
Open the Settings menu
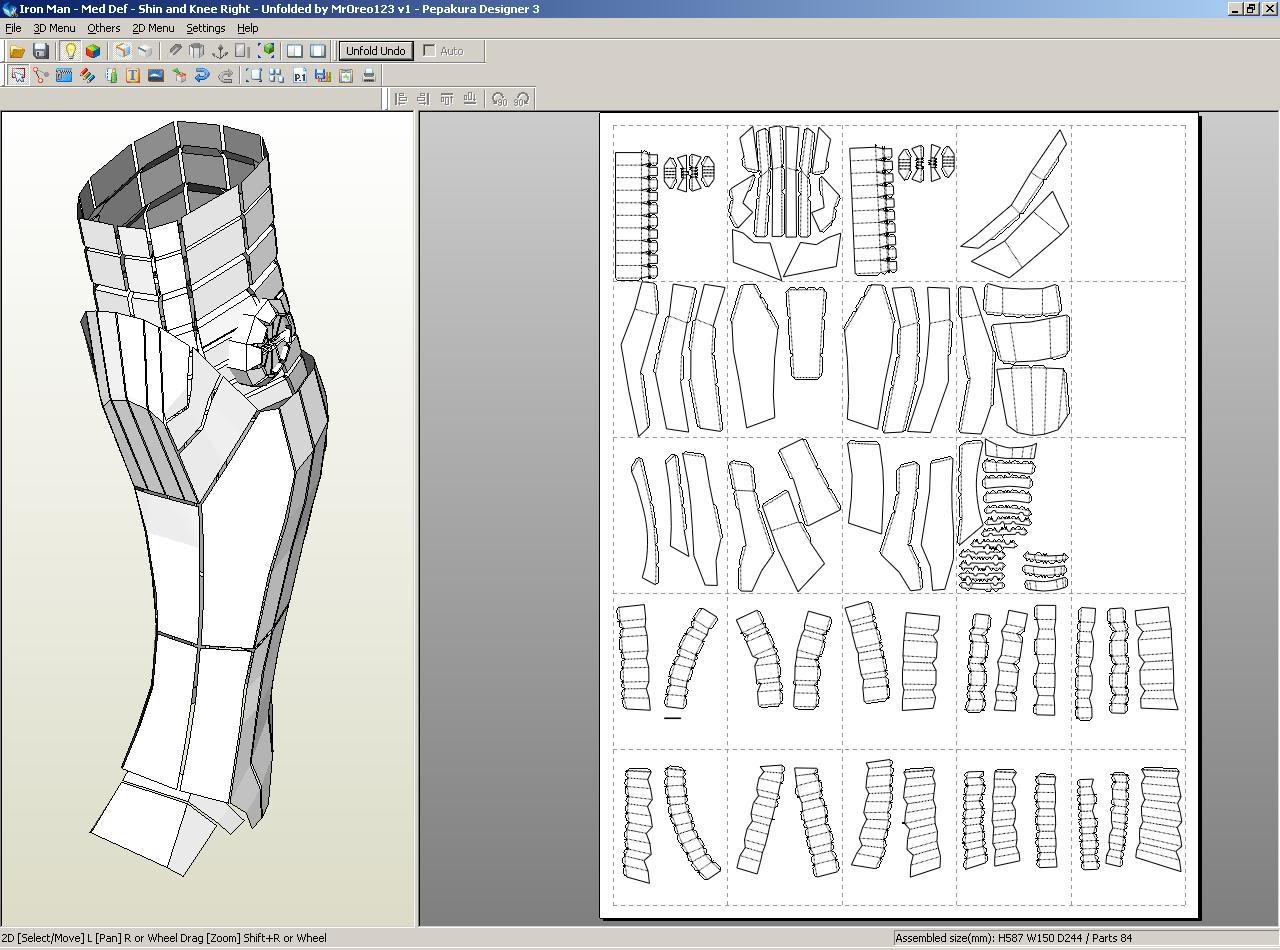[205, 28]
